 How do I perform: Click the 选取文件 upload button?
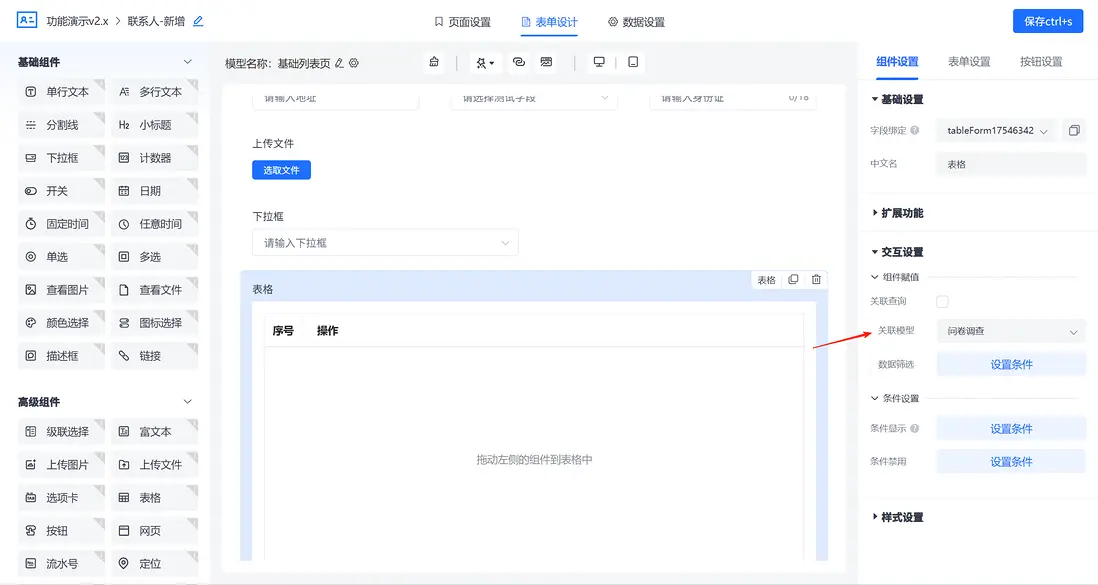[x=281, y=169]
